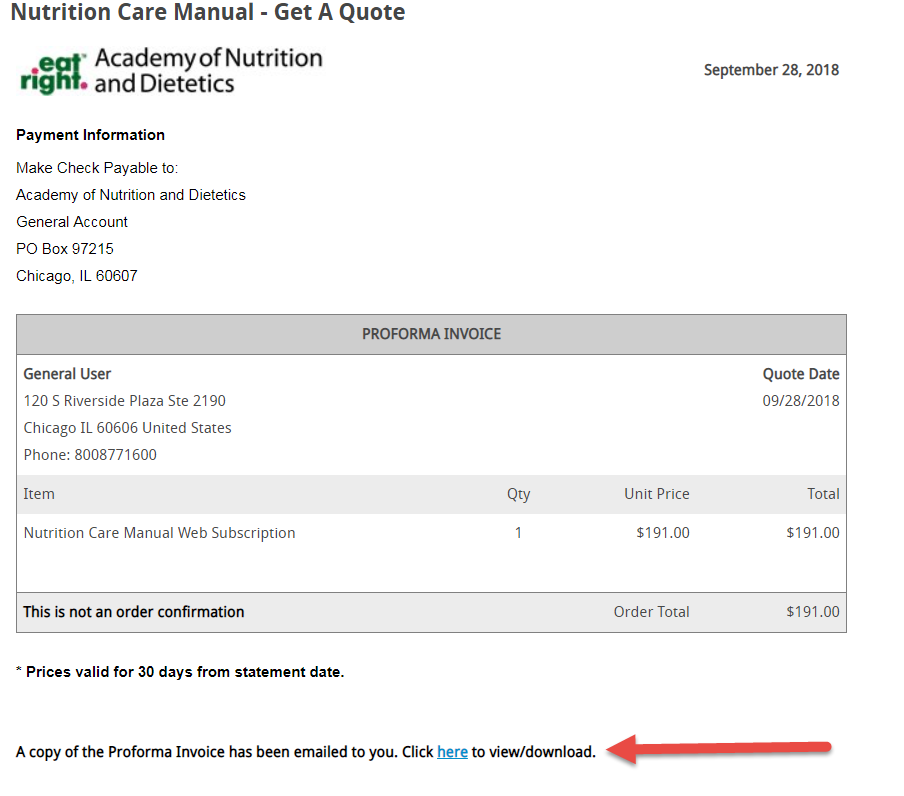The width and height of the screenshot is (904, 796).
Task: Click the 'Quote Date' label
Action: click(x=801, y=374)
